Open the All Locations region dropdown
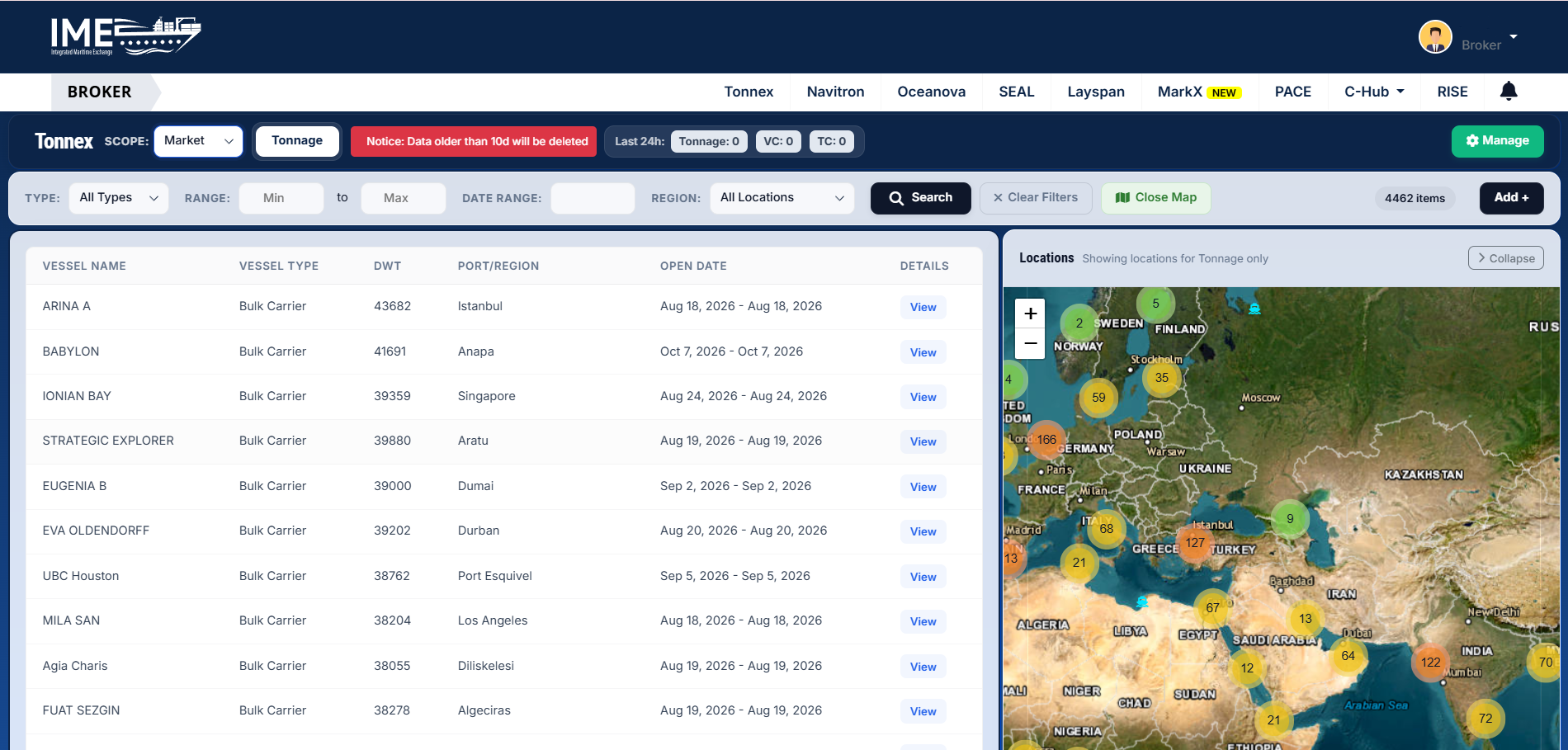This screenshot has height=750, width=1568. pos(782,198)
